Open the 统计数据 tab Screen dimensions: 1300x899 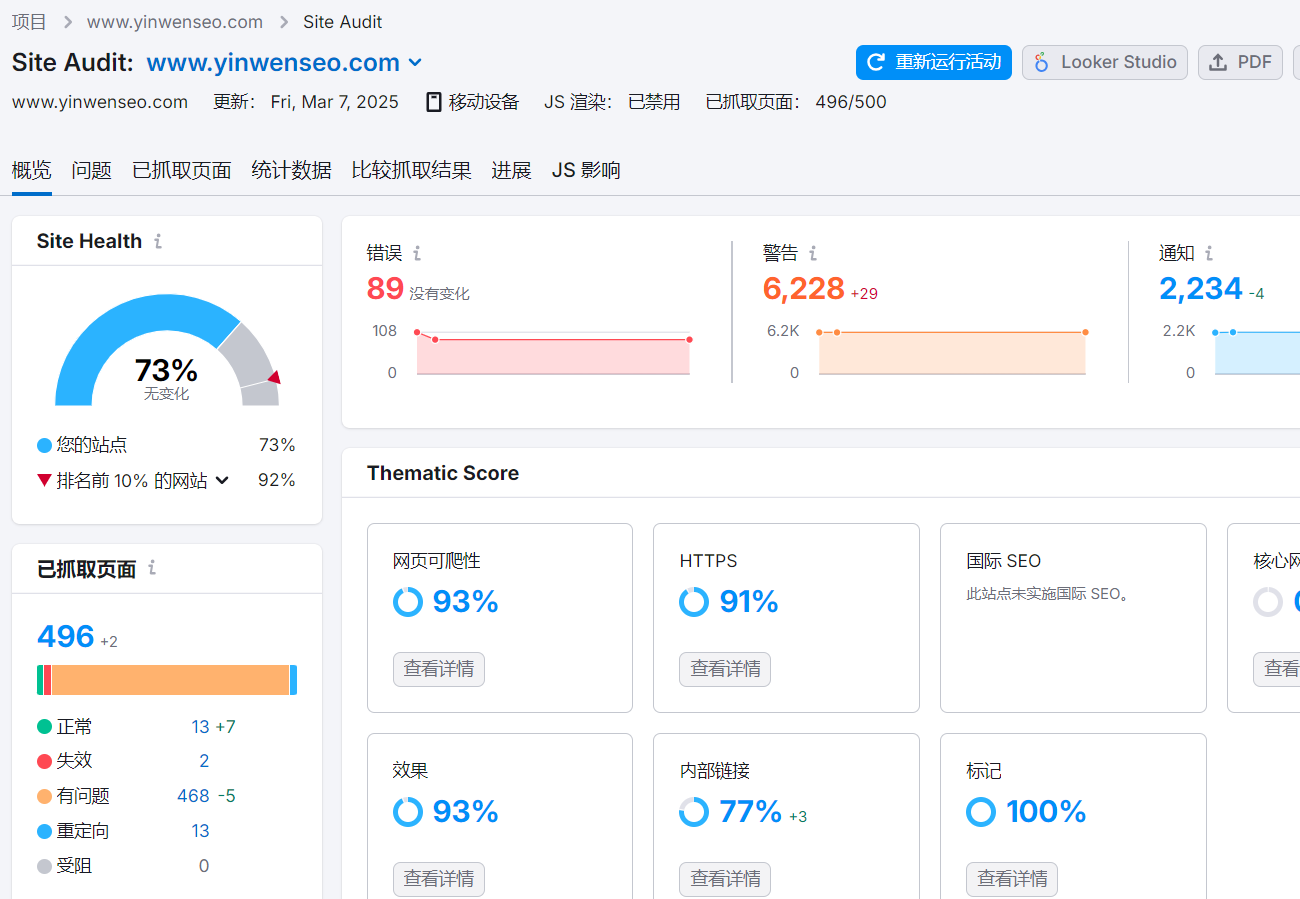click(x=291, y=170)
